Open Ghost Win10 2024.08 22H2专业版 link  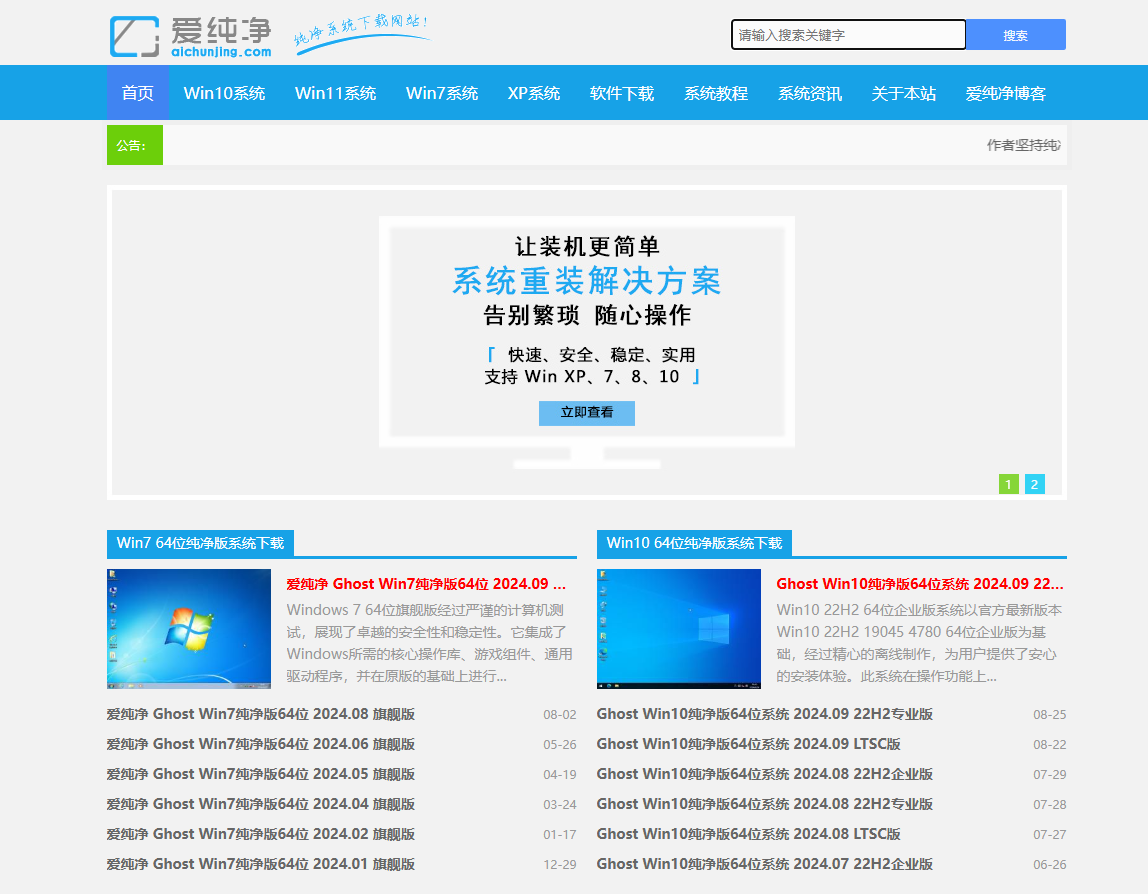(764, 804)
